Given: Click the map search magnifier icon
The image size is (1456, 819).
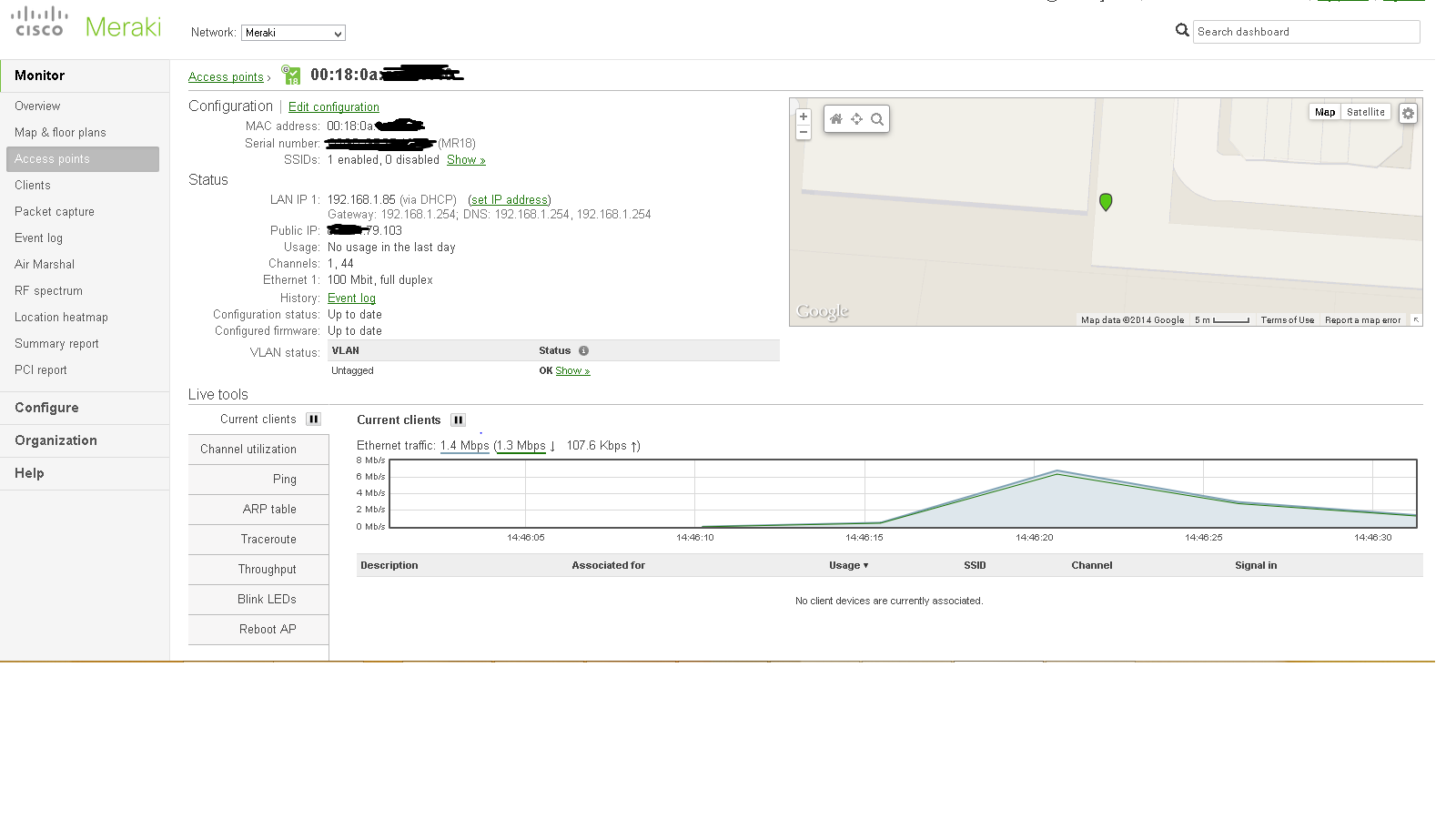Looking at the screenshot, I should [877, 119].
